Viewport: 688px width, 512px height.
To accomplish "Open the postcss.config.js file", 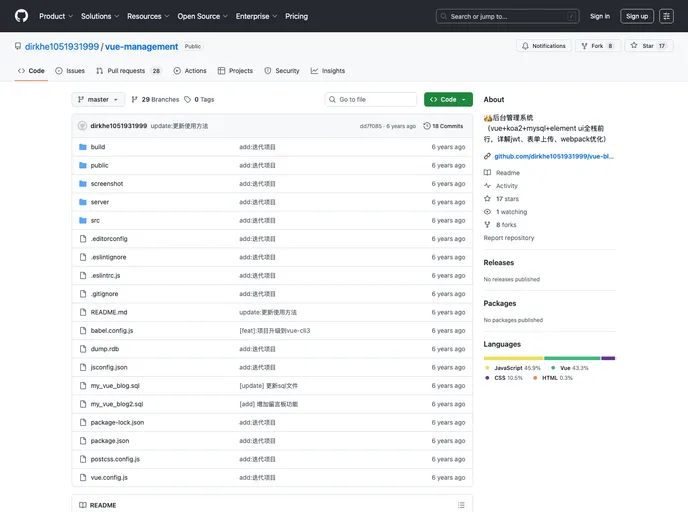I will pos(115,459).
